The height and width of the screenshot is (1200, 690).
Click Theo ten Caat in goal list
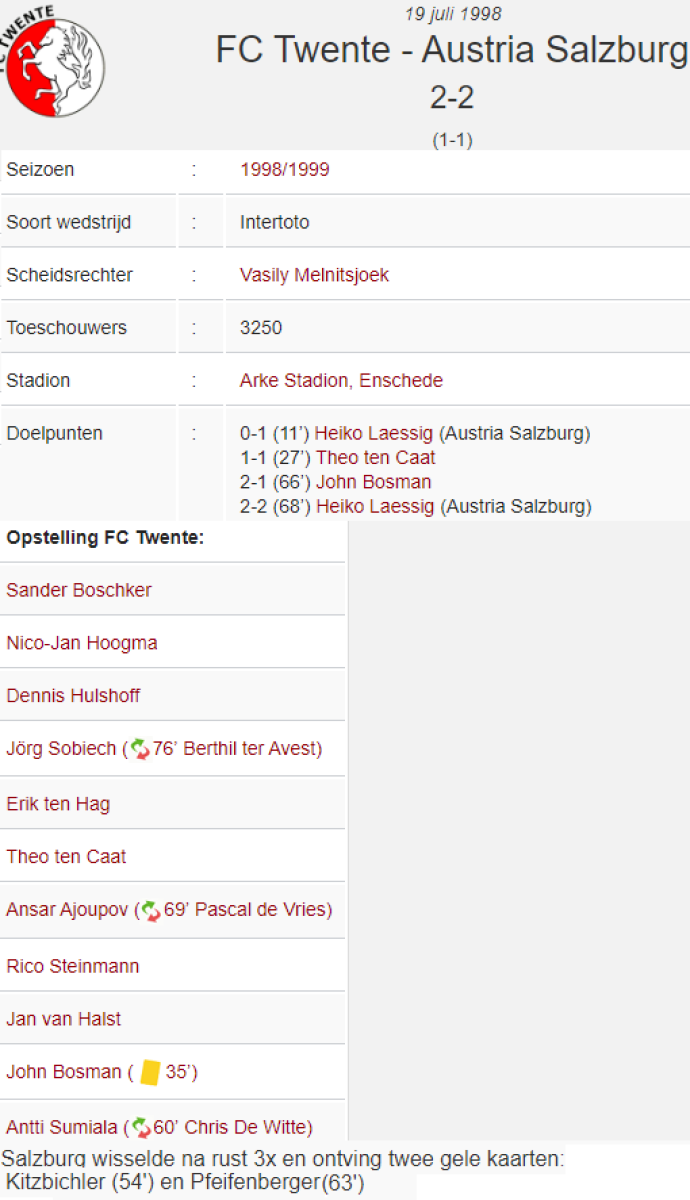[376, 458]
